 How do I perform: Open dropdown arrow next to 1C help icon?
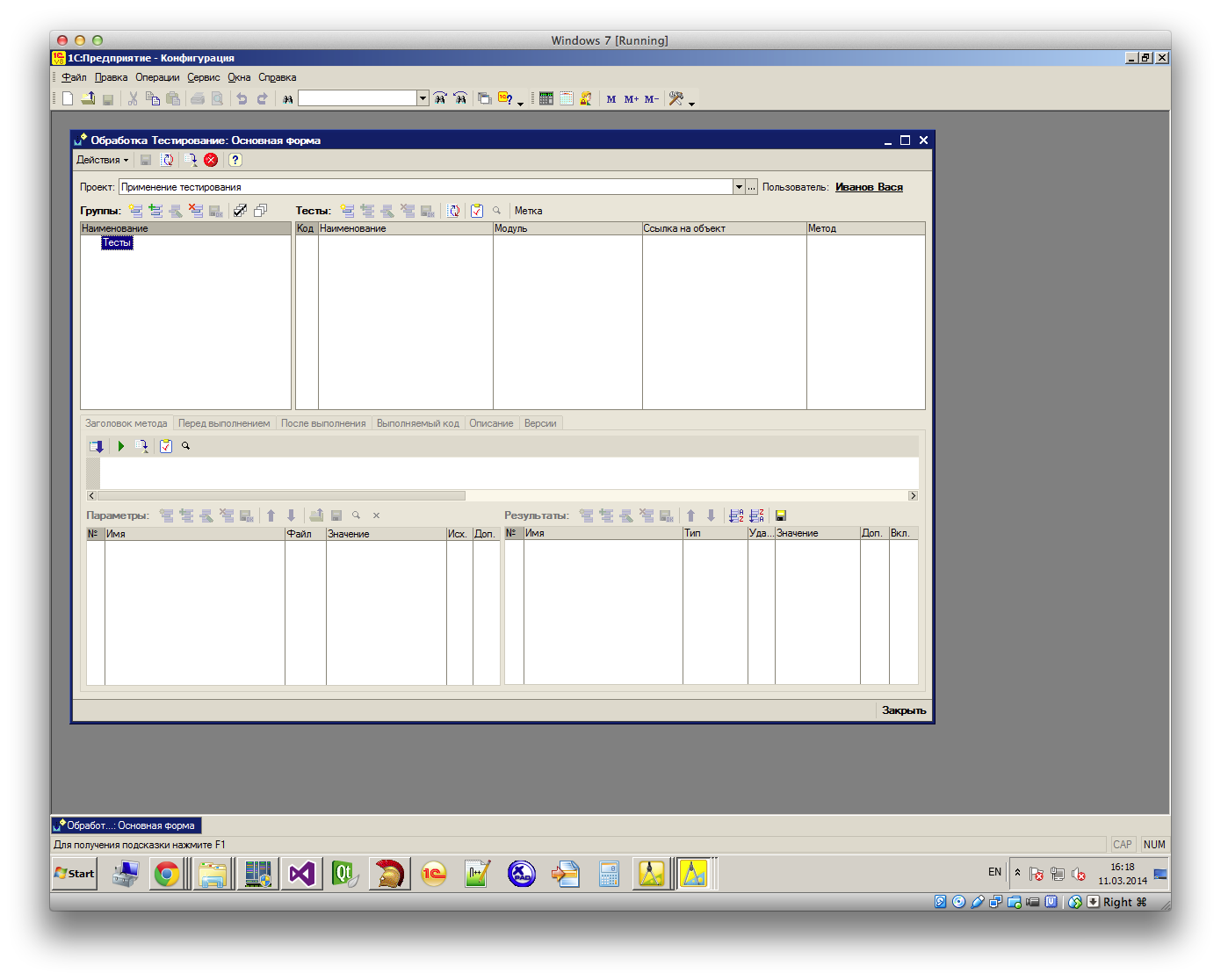pos(520,103)
